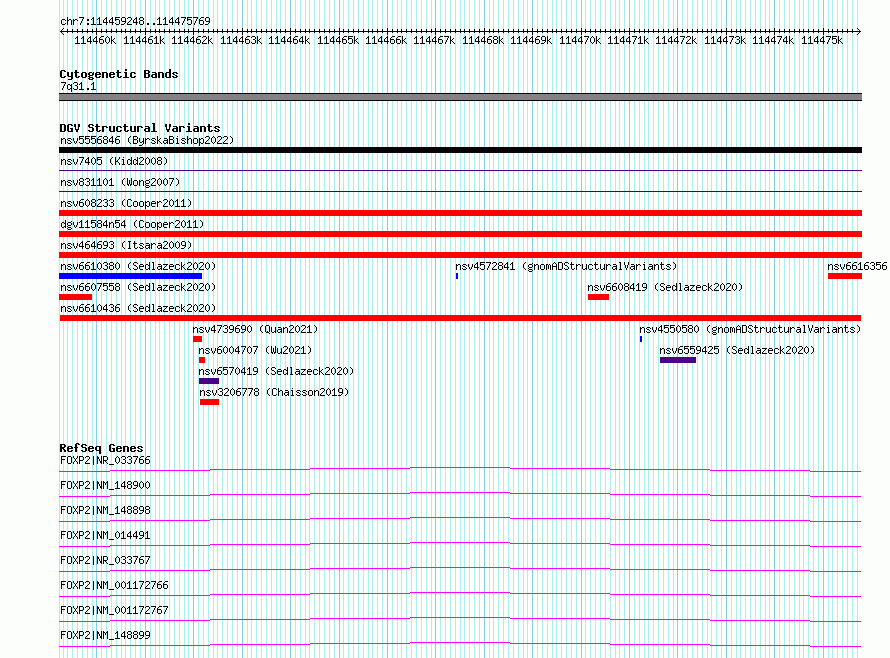Screen dimensions: 890x658
Task: Open the FOXP2|NM_014491 transcript label
Action: (x=105, y=535)
